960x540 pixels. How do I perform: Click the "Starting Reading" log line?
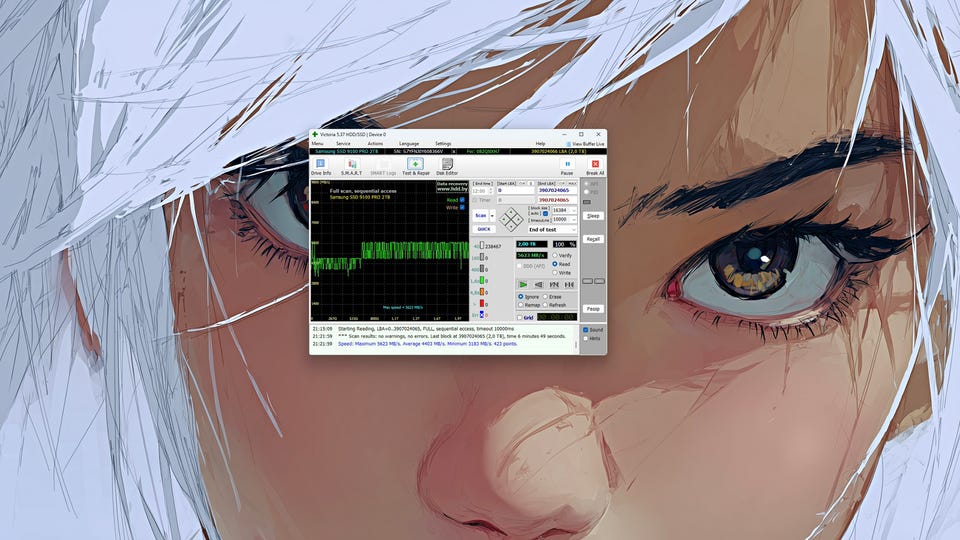coord(426,329)
